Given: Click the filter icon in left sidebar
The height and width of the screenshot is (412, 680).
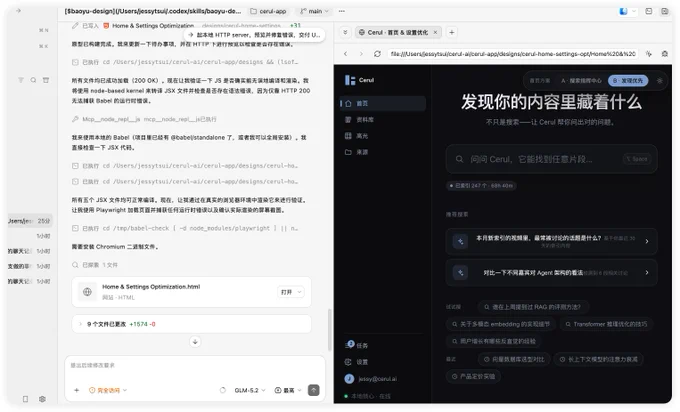Looking at the screenshot, I should point(20,80).
